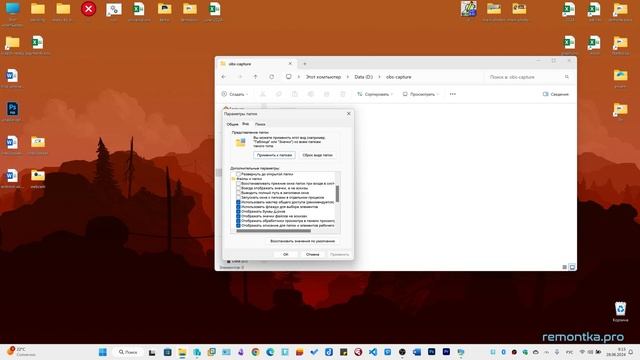Select the This PC desktop icon
The image size is (640, 360).
coord(12,12)
